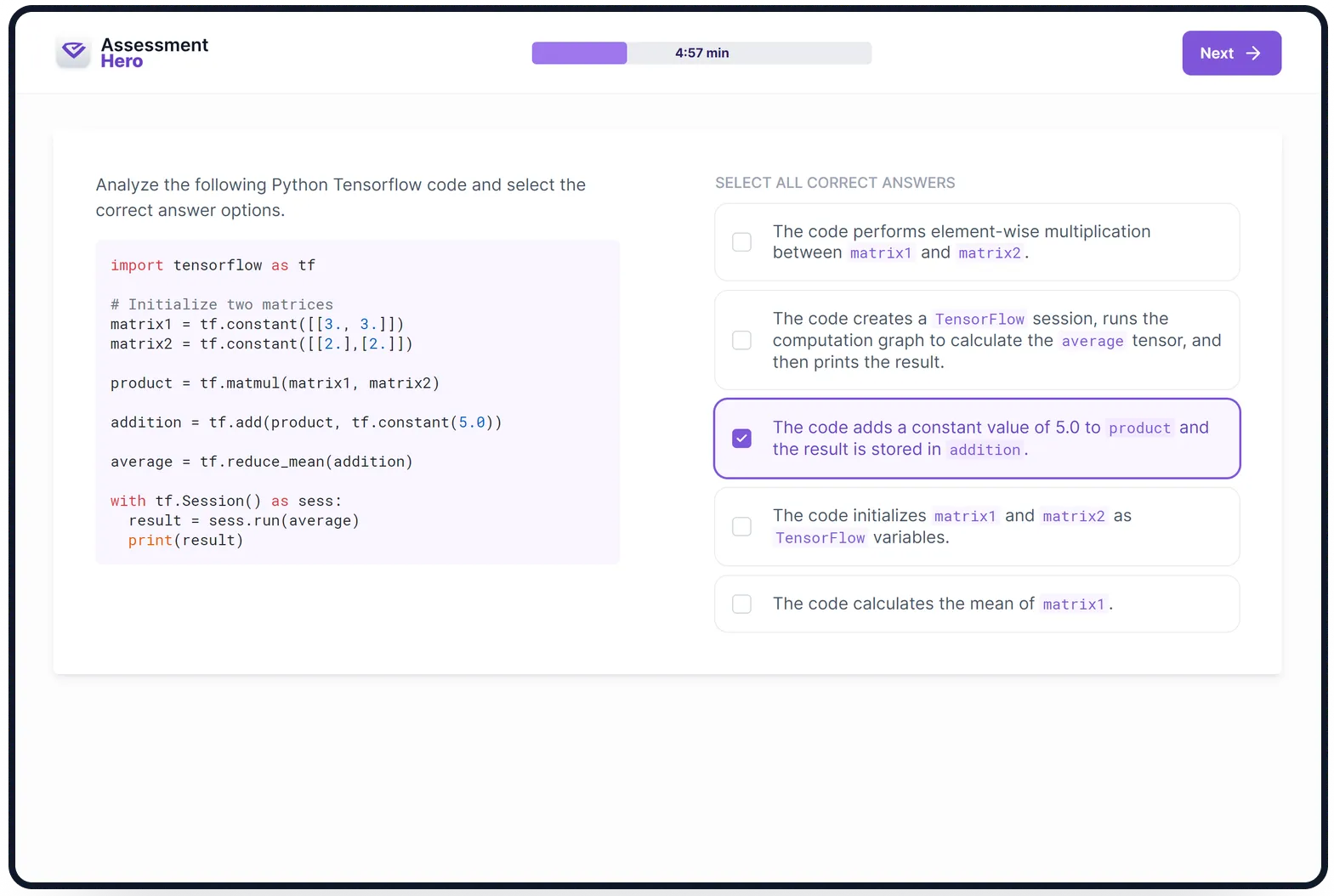The image size is (1334, 896).
Task: Select the computation graph average tensor answer text
Action: pyautogui.click(x=996, y=340)
